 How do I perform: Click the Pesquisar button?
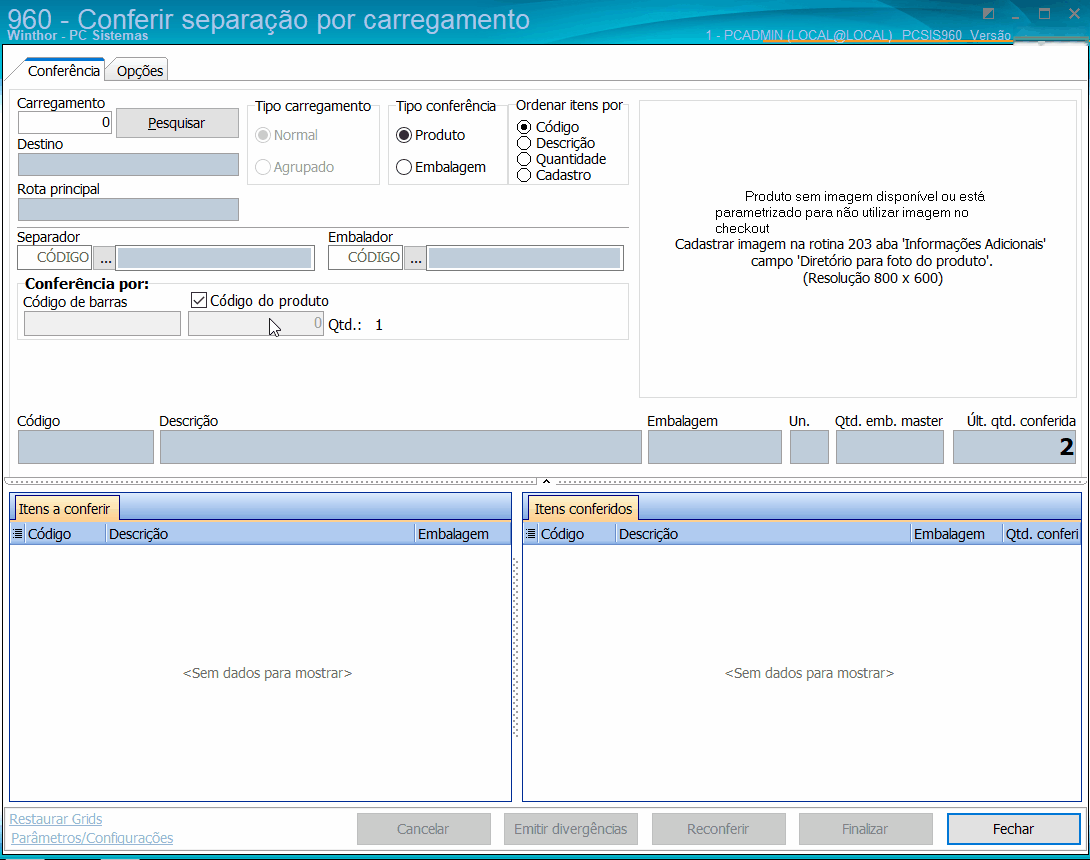point(177,123)
